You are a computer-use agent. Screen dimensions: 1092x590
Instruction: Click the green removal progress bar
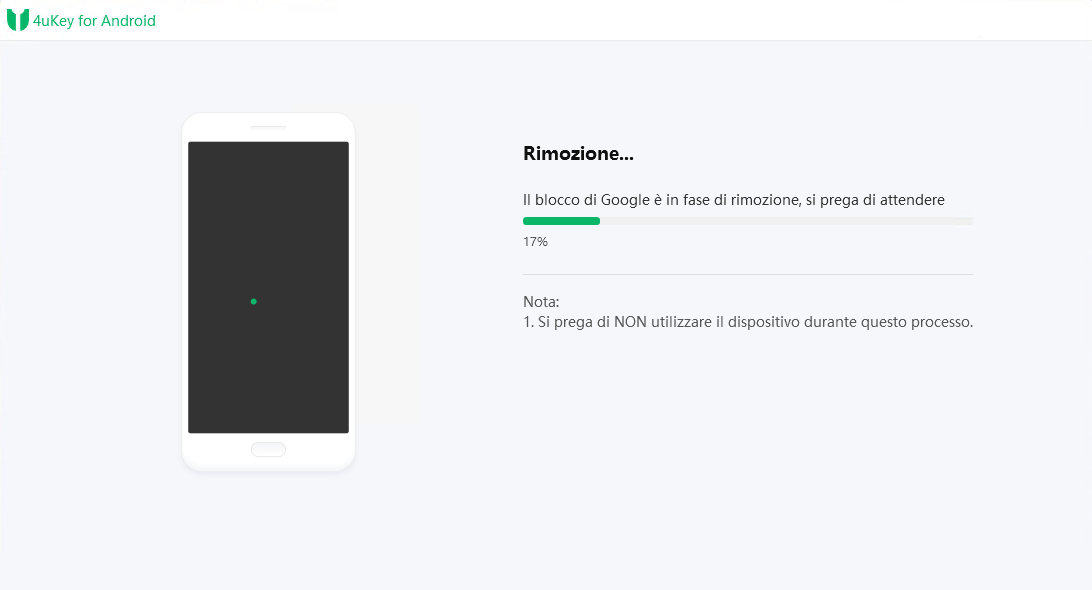pos(561,220)
